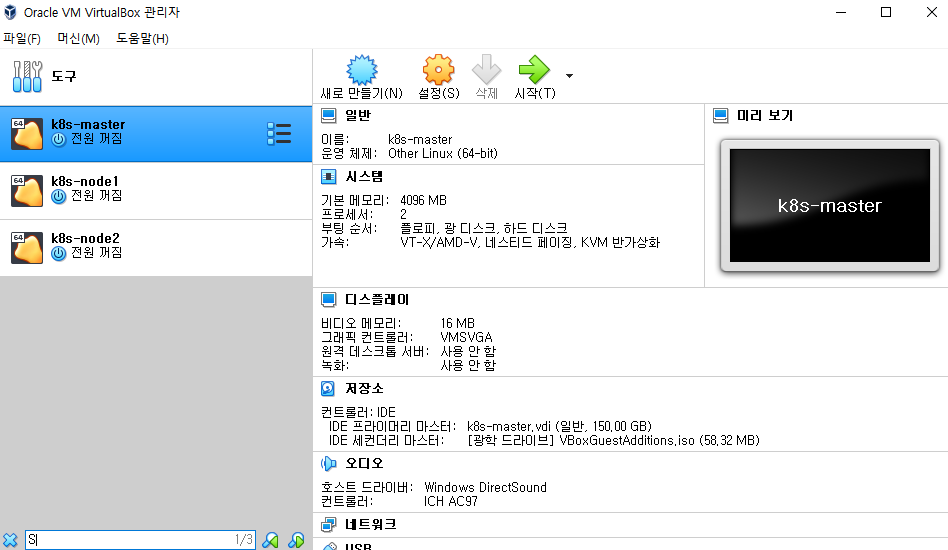Click the Delete (삭제) arrow icon

click(486, 70)
